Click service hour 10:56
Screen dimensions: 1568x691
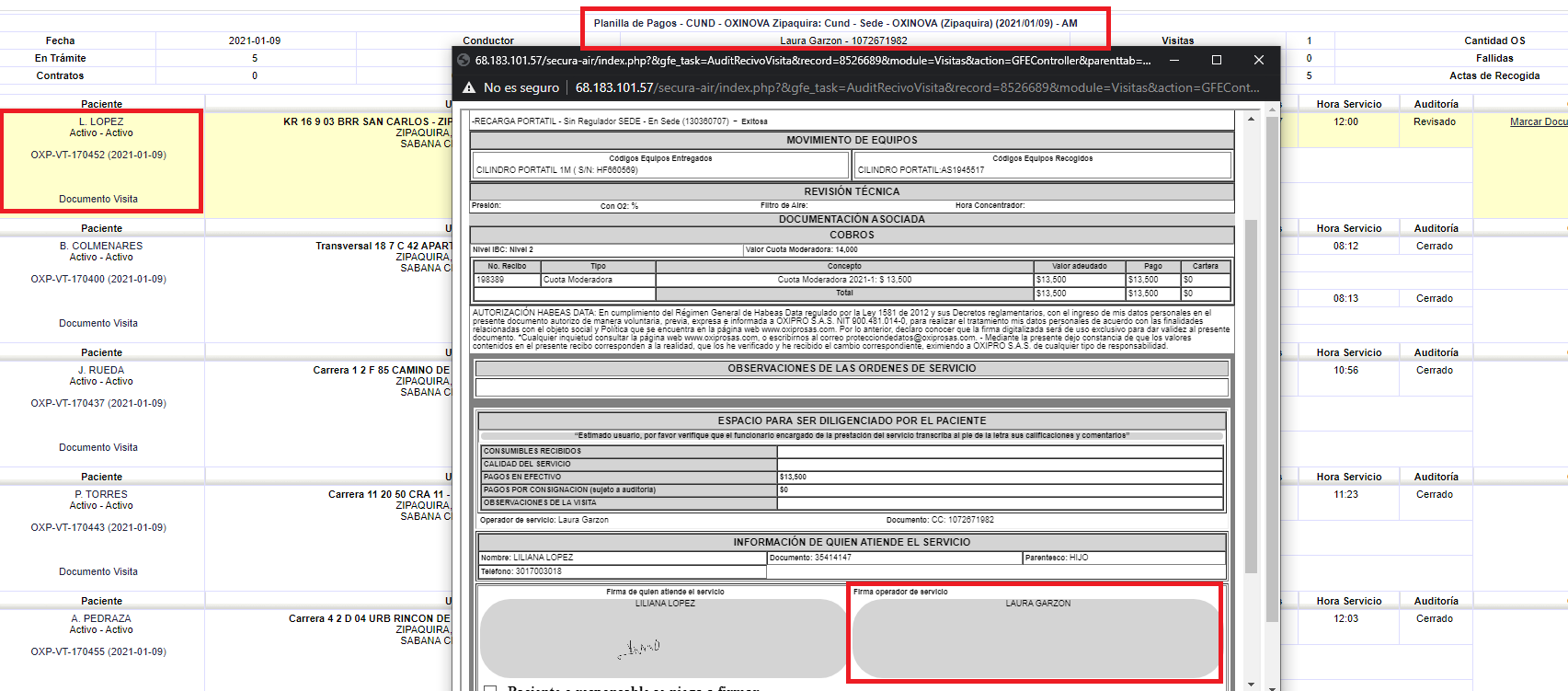[x=1346, y=370]
